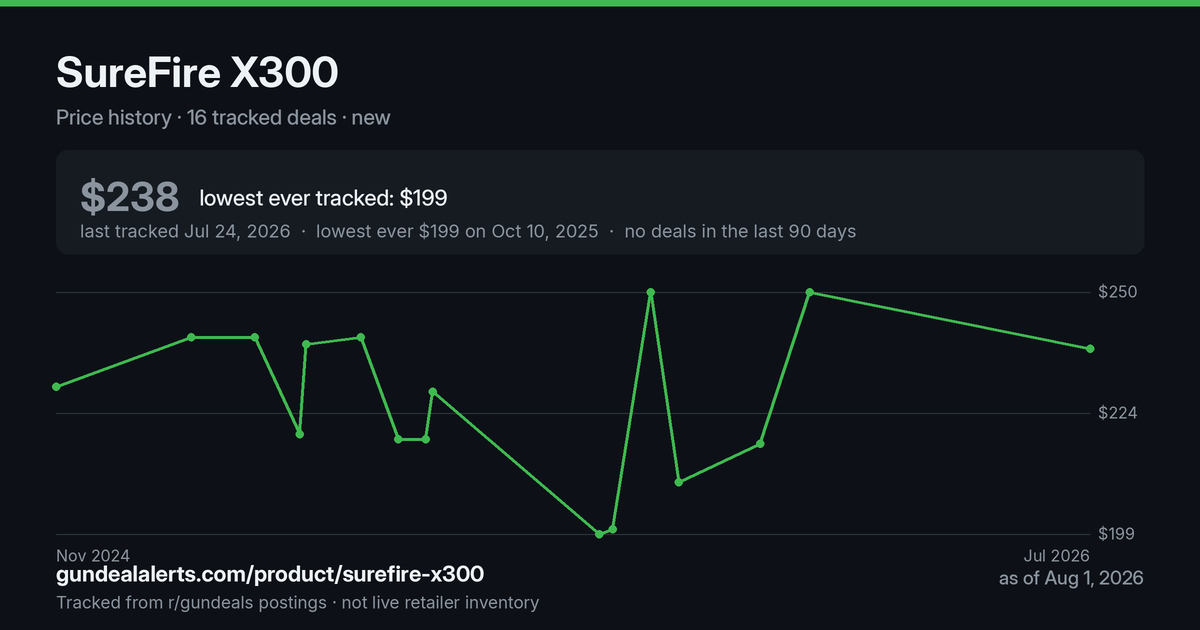Click the $199 y-axis label
This screenshot has height=630, width=1200.
pyautogui.click(x=1118, y=534)
